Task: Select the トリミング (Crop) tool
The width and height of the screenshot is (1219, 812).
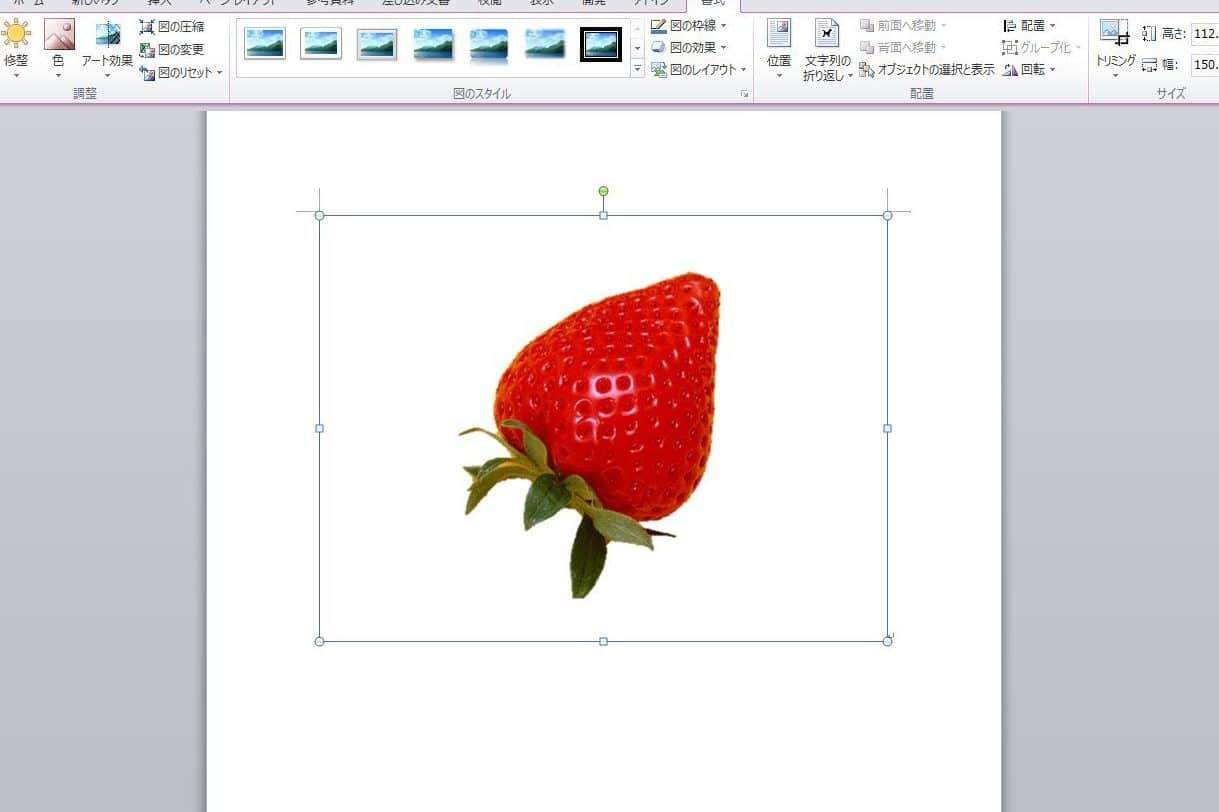Action: [1115, 42]
